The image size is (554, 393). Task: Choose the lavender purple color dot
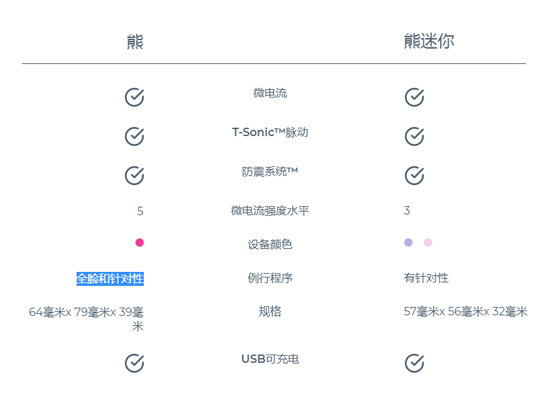click(x=408, y=242)
